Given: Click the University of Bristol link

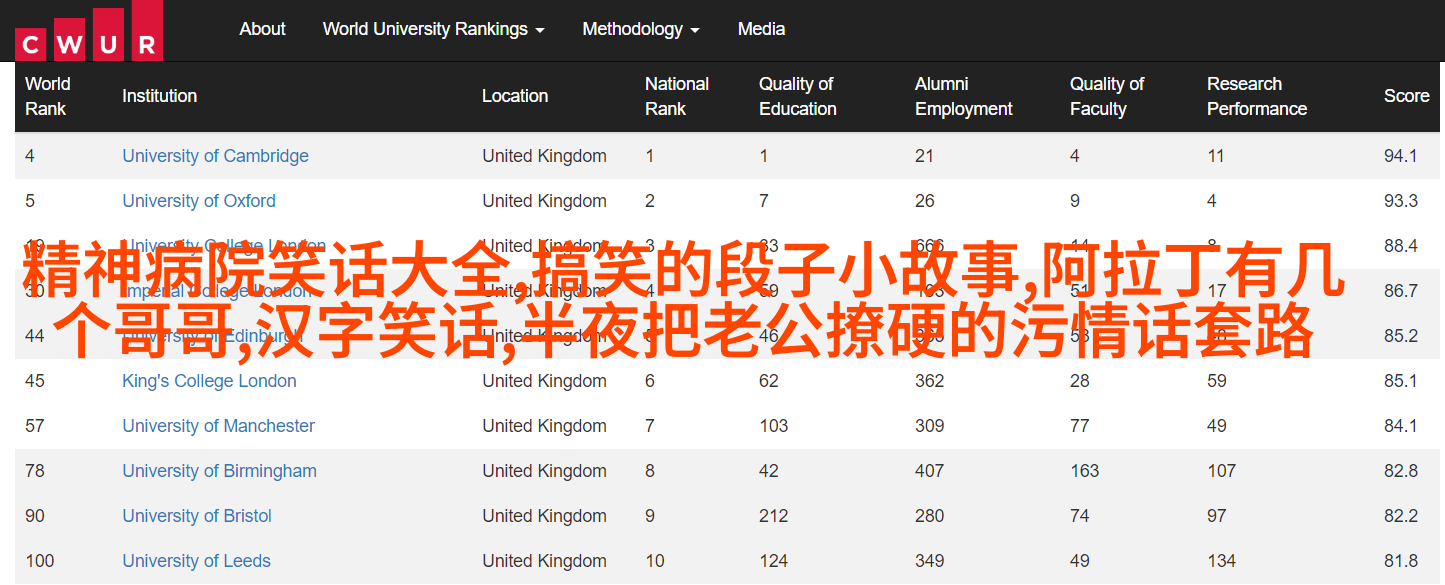Looking at the screenshot, I should pyautogui.click(x=197, y=516).
